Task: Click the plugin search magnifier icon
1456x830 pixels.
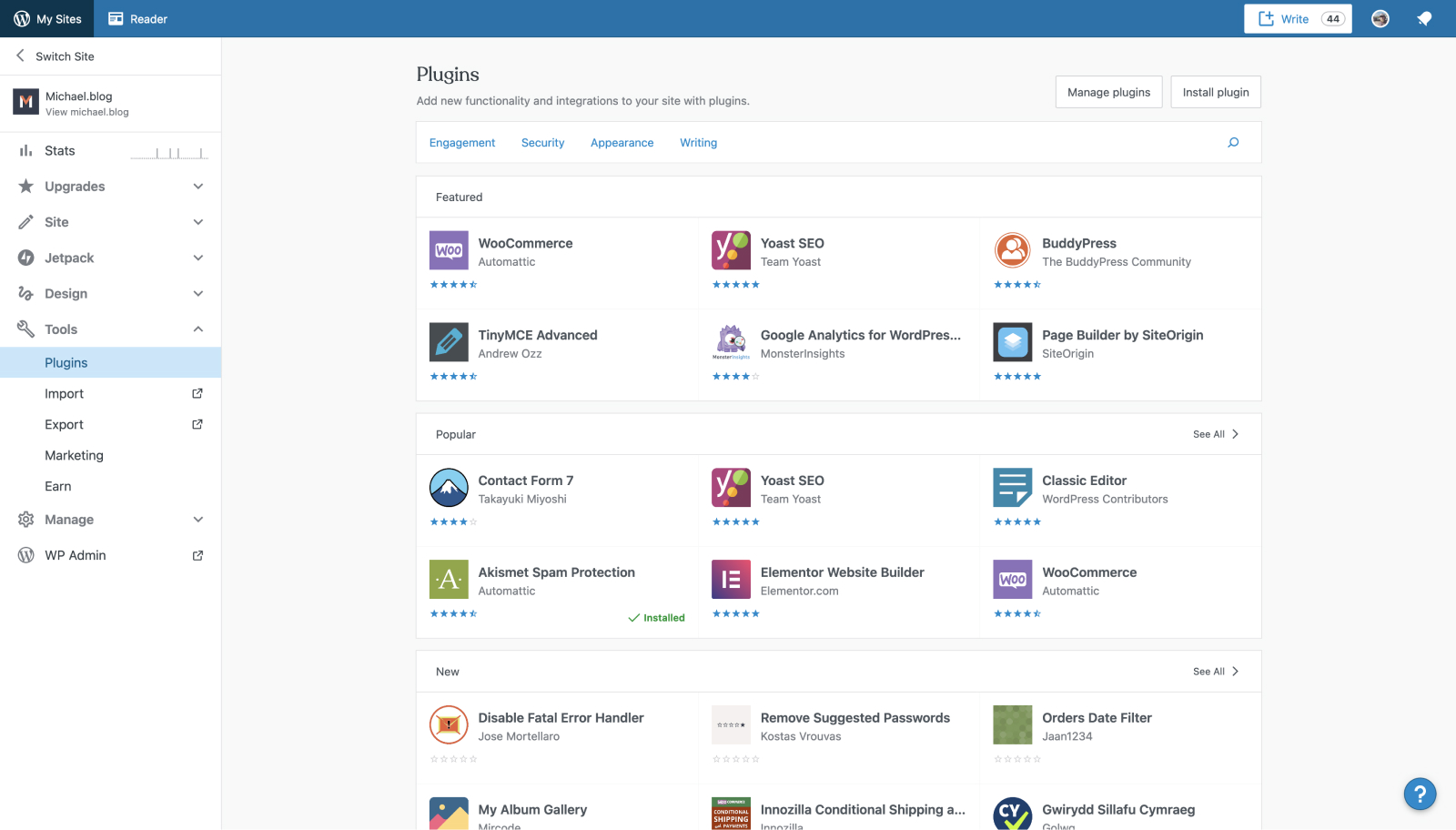Action: point(1233,142)
